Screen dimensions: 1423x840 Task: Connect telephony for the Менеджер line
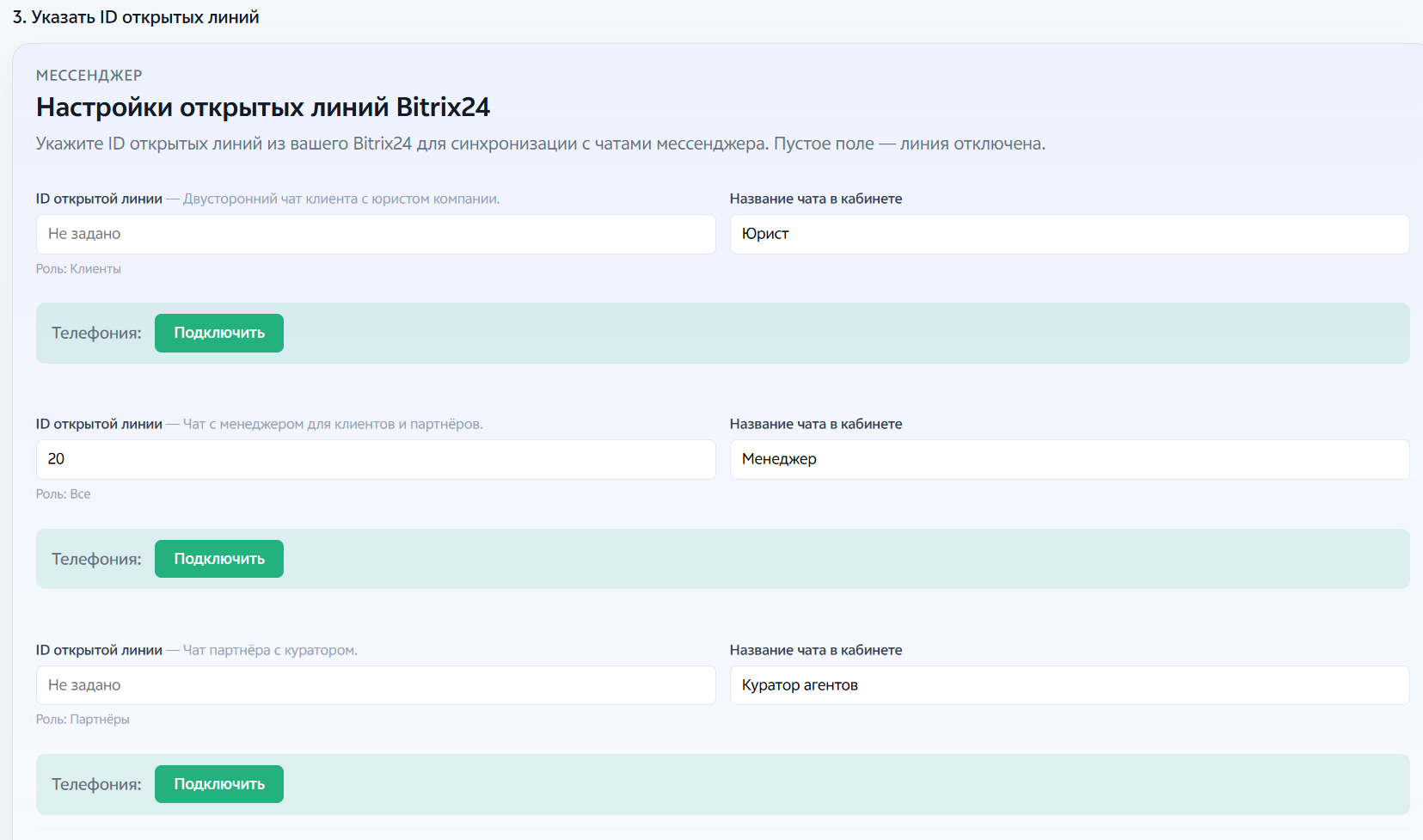click(219, 559)
